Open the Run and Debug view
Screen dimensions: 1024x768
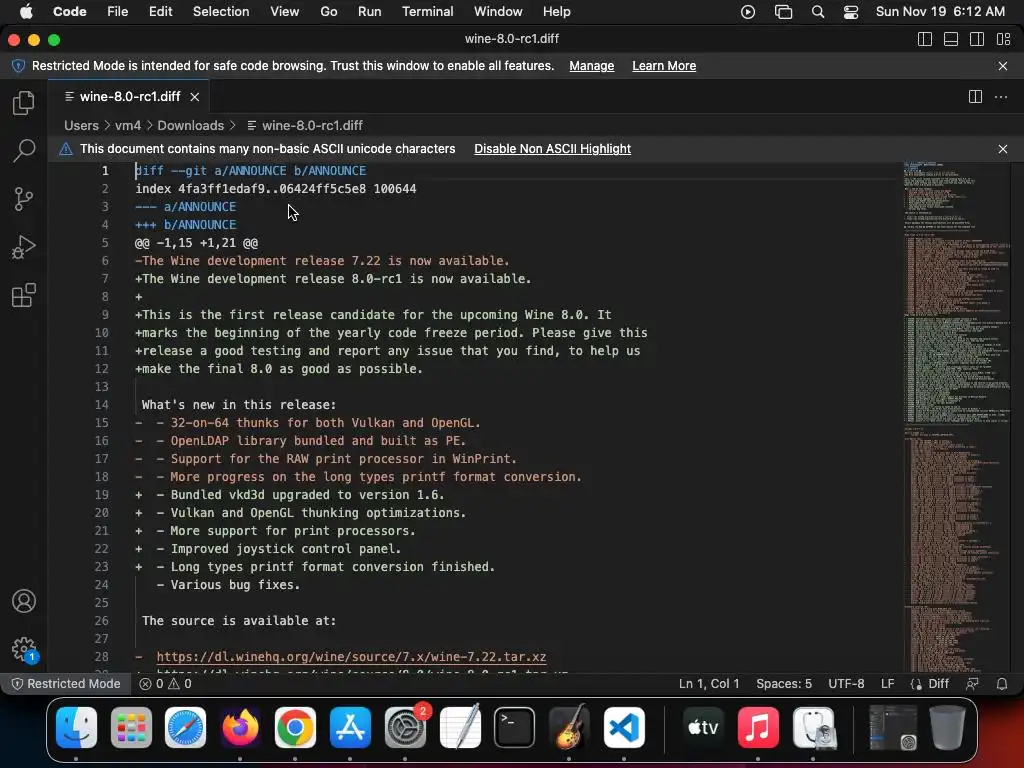coord(24,248)
